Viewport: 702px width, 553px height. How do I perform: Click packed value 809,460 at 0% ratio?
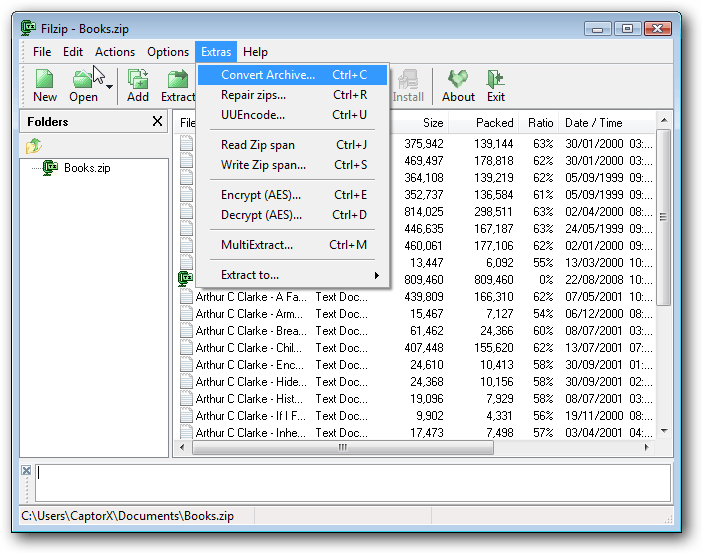(x=494, y=280)
